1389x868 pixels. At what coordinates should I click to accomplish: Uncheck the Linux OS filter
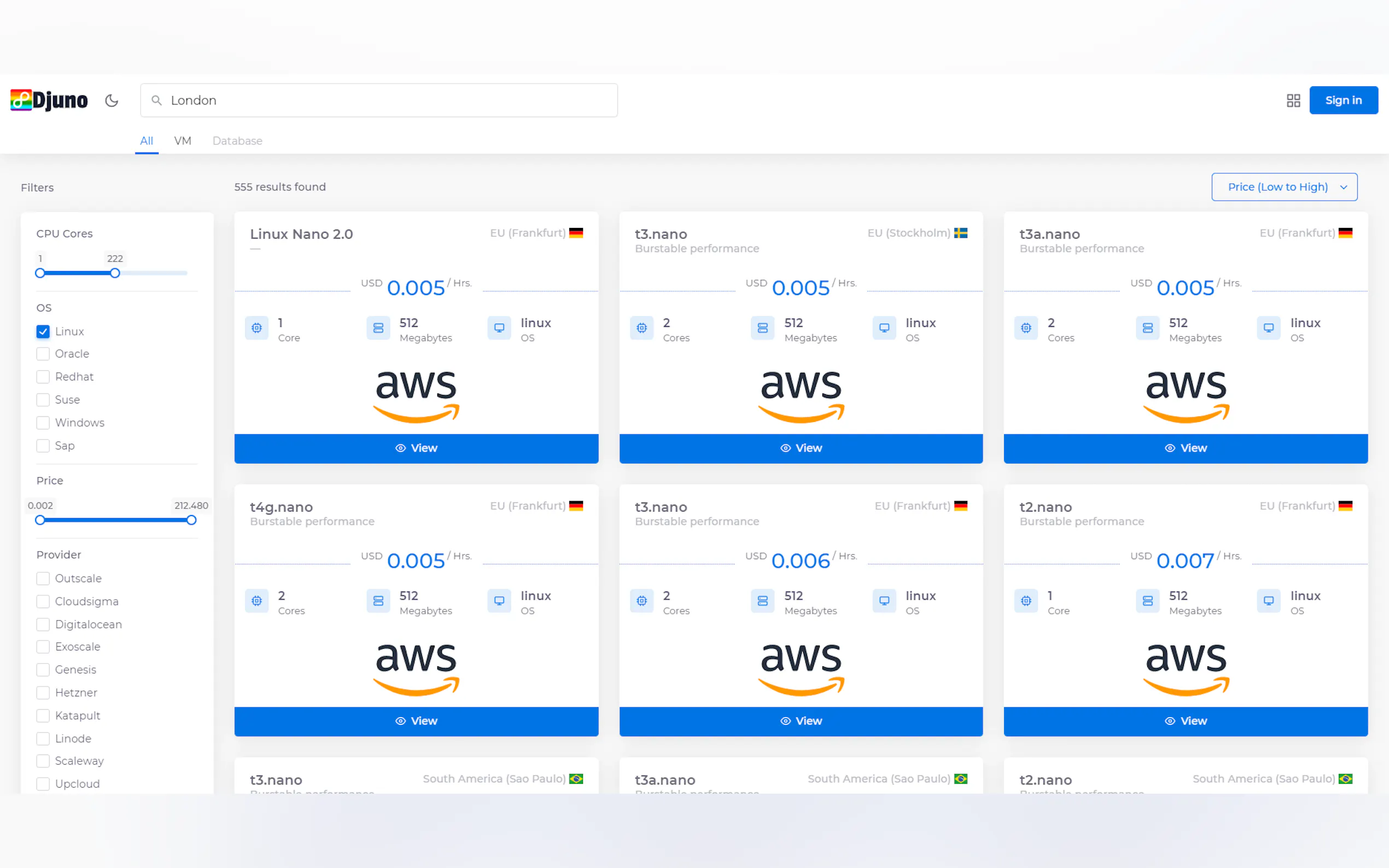(43, 331)
